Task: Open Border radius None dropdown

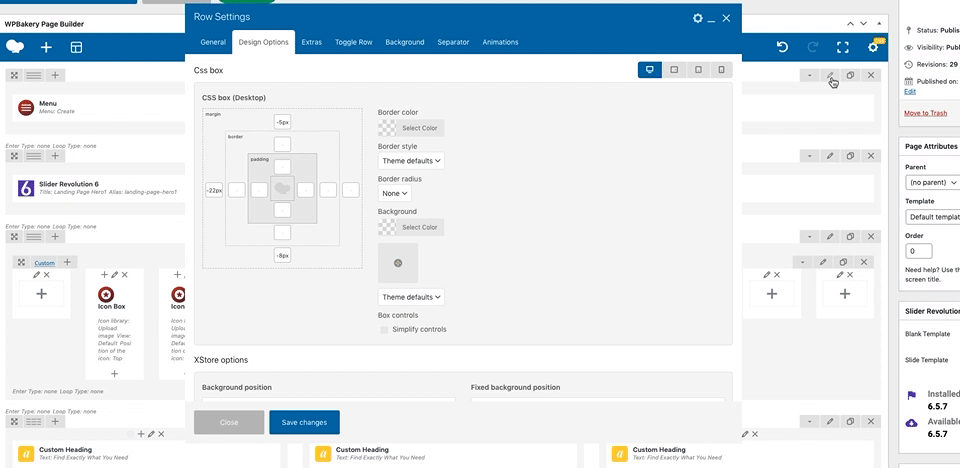Action: pos(394,194)
